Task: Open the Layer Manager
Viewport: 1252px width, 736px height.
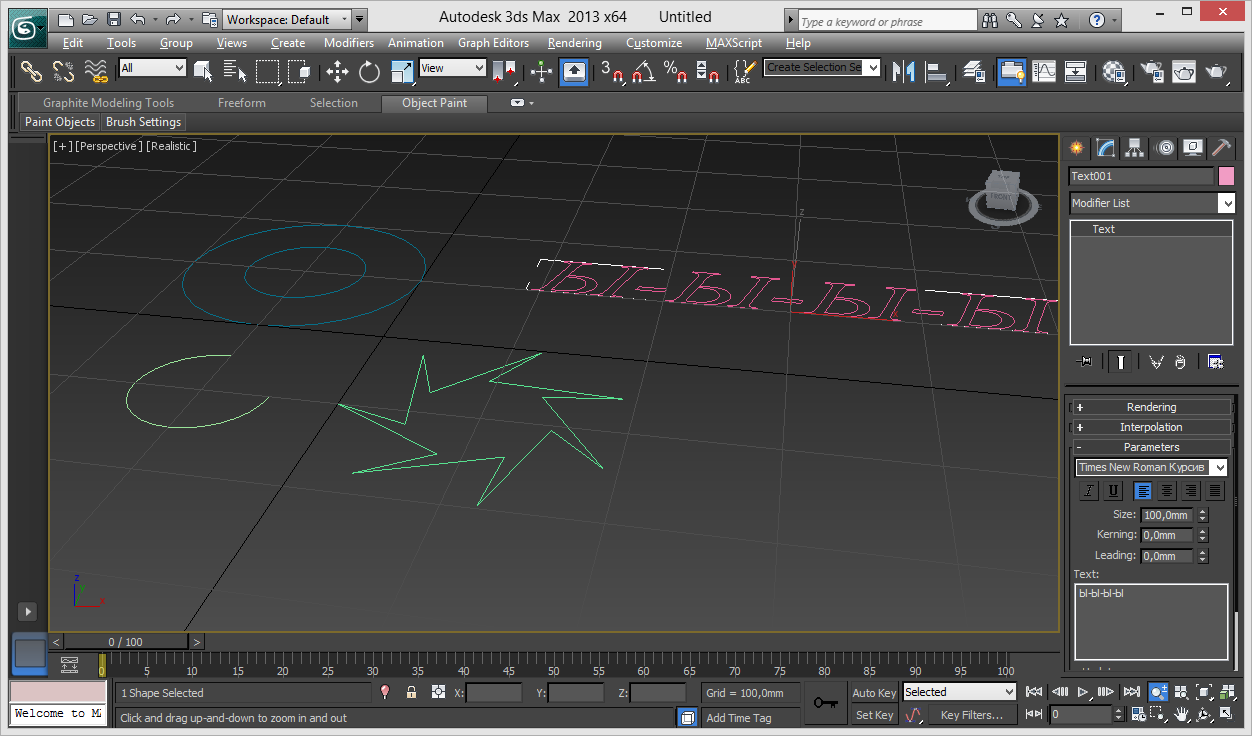Action: click(x=974, y=71)
